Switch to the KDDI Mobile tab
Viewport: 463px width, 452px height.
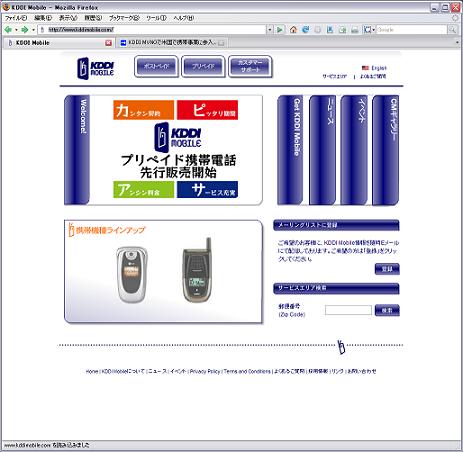58,43
